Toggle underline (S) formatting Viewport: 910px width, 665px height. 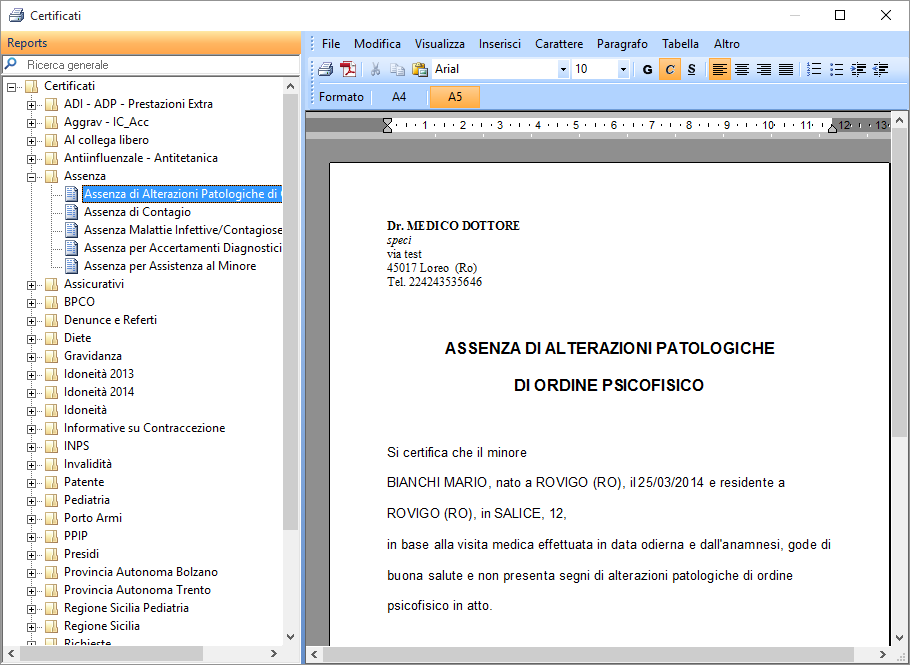tap(691, 70)
